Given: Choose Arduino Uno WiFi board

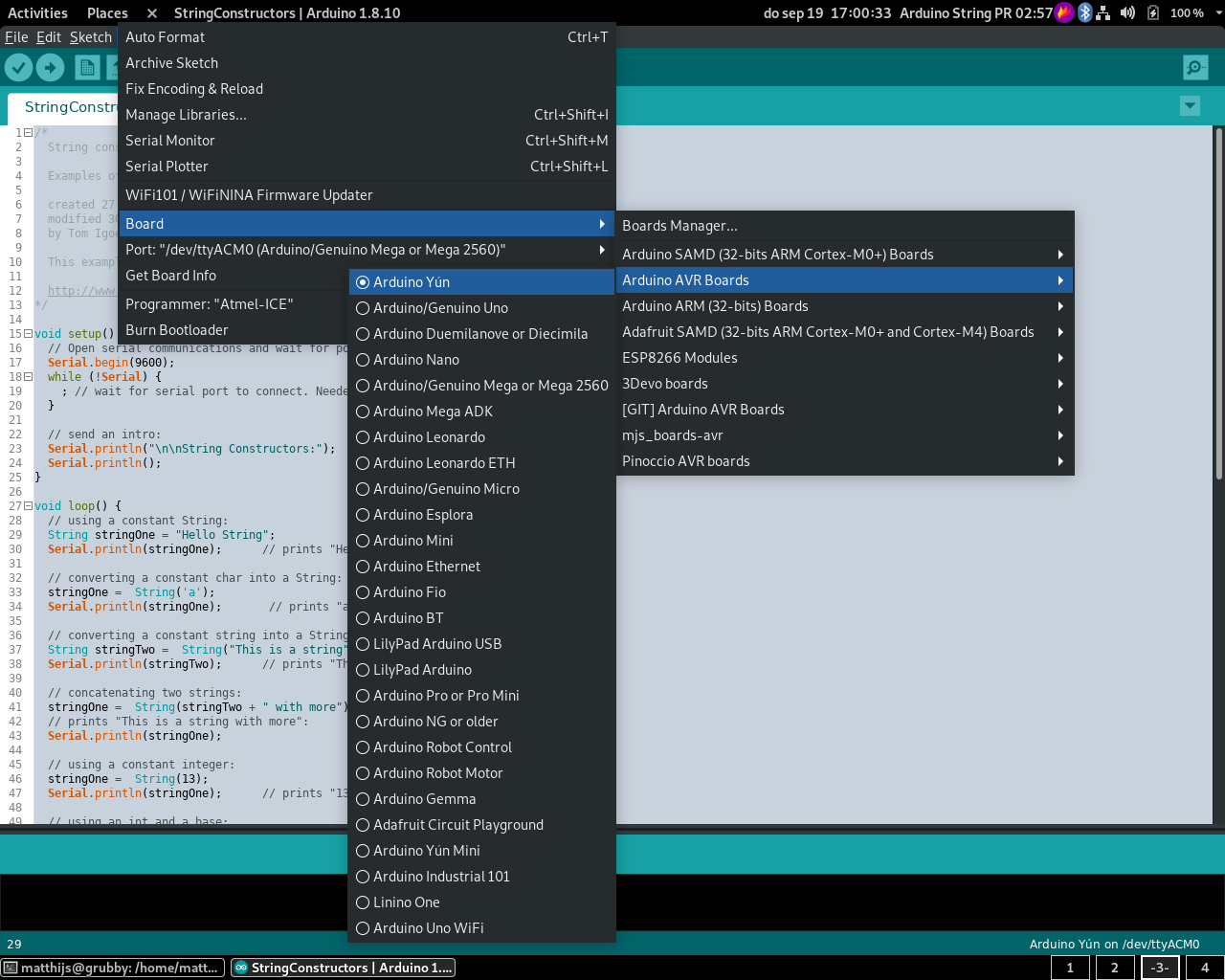Looking at the screenshot, I should pyautogui.click(x=481, y=928).
